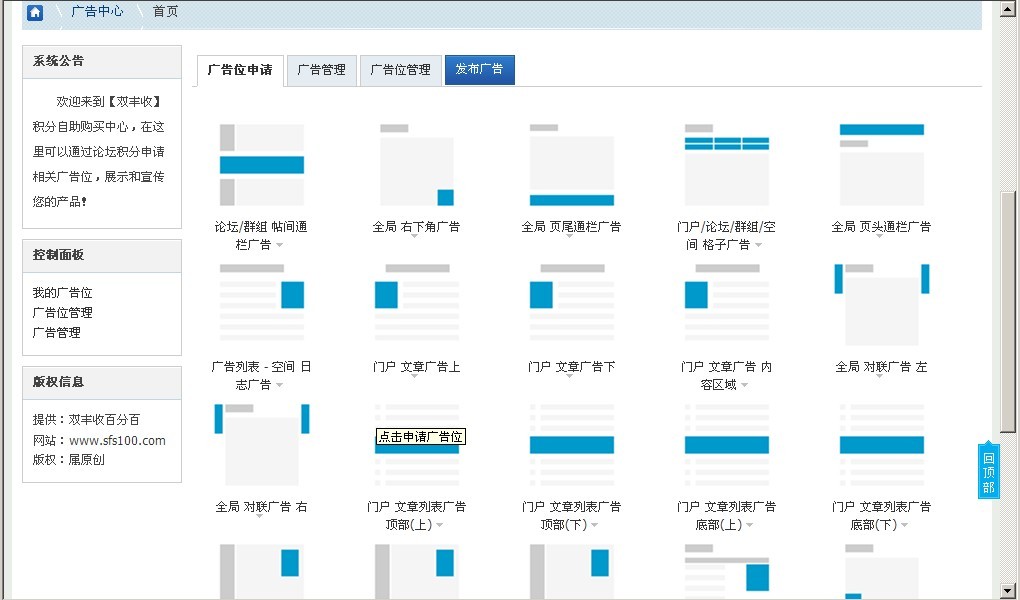This screenshot has height=600, width=1020.
Task: Switch to the 广告管理 tab
Action: (322, 70)
